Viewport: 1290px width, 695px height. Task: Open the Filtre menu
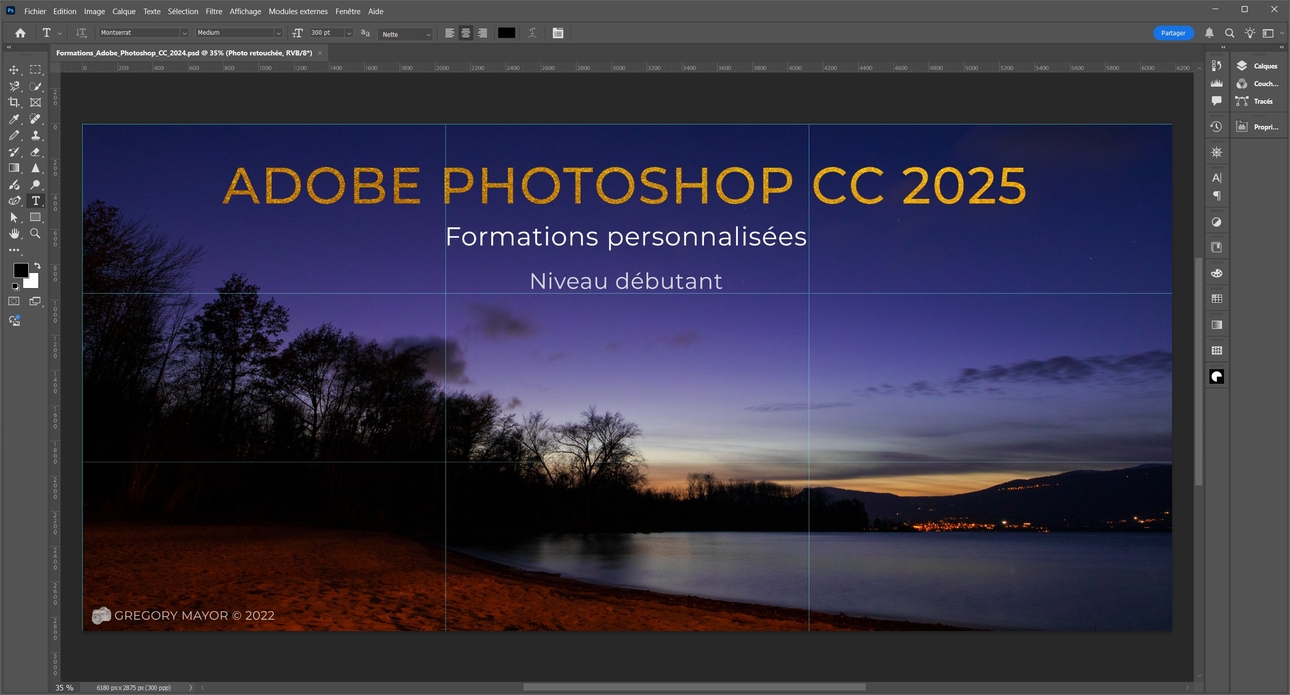214,11
